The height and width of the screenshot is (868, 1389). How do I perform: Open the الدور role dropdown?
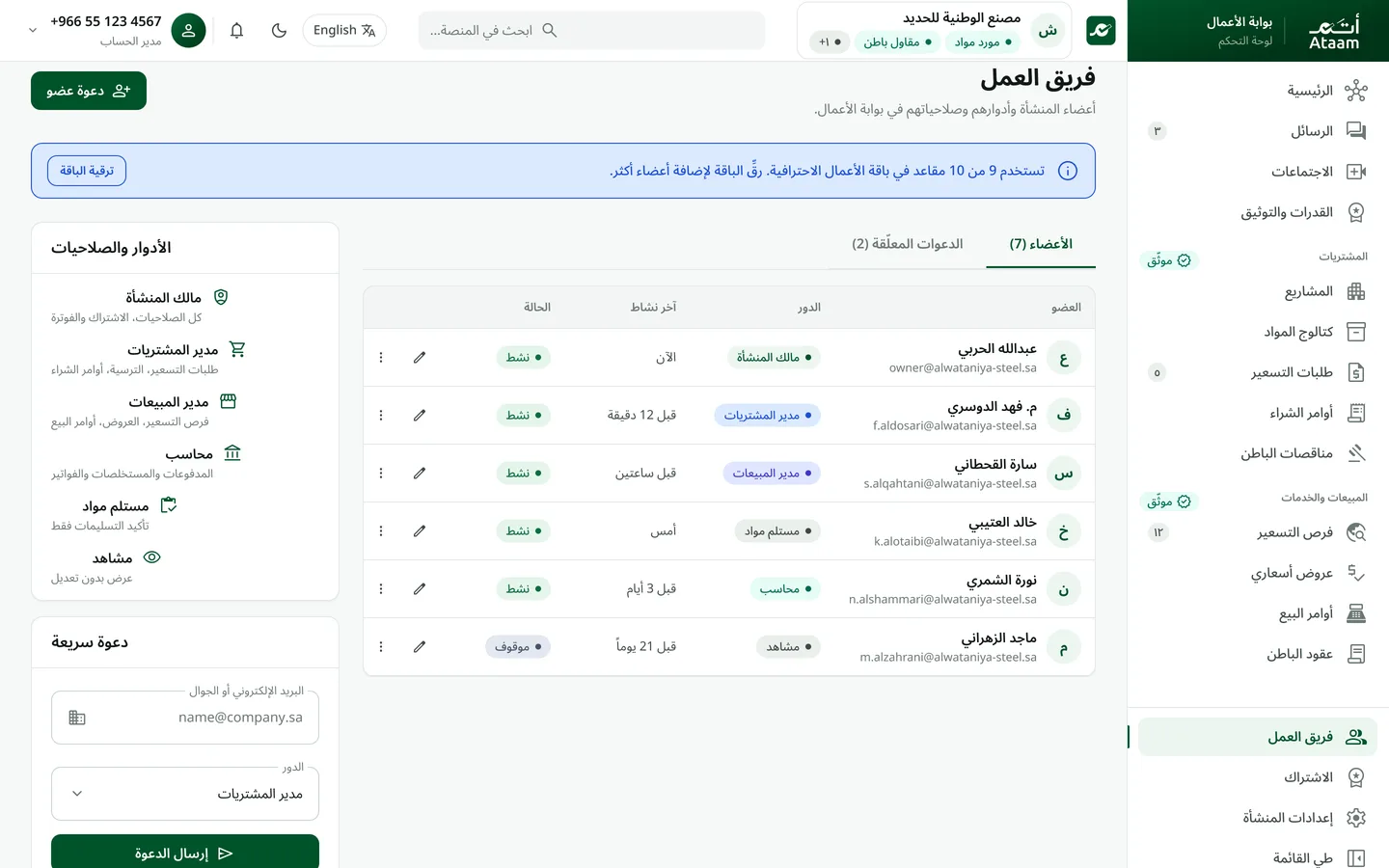click(185, 794)
